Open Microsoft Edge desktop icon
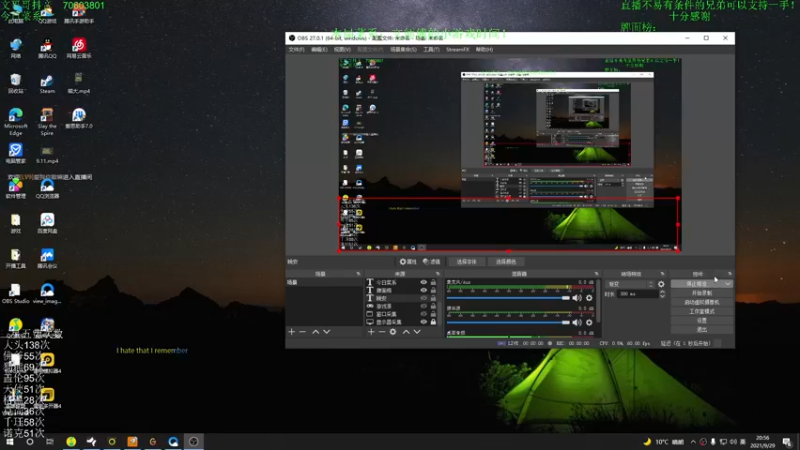 [x=15, y=122]
